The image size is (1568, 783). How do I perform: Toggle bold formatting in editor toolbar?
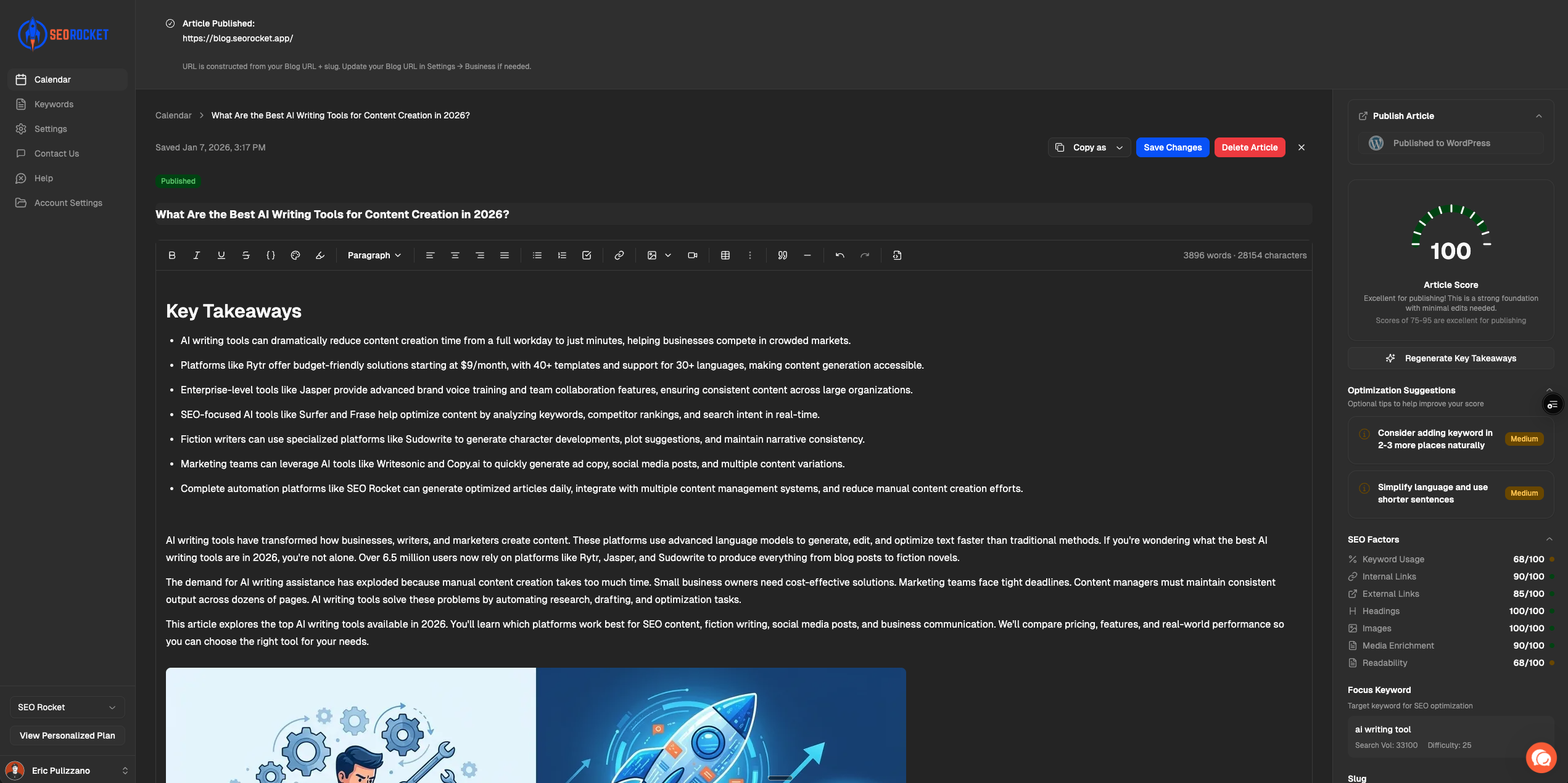(172, 255)
